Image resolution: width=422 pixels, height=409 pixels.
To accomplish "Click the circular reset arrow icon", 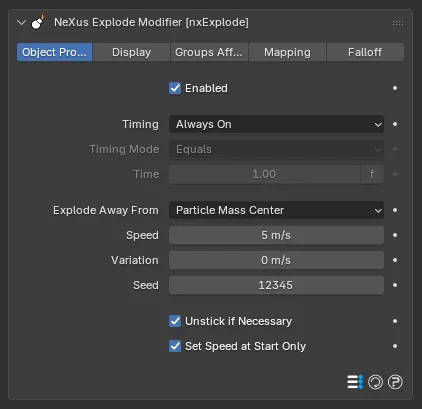I will (x=375, y=382).
